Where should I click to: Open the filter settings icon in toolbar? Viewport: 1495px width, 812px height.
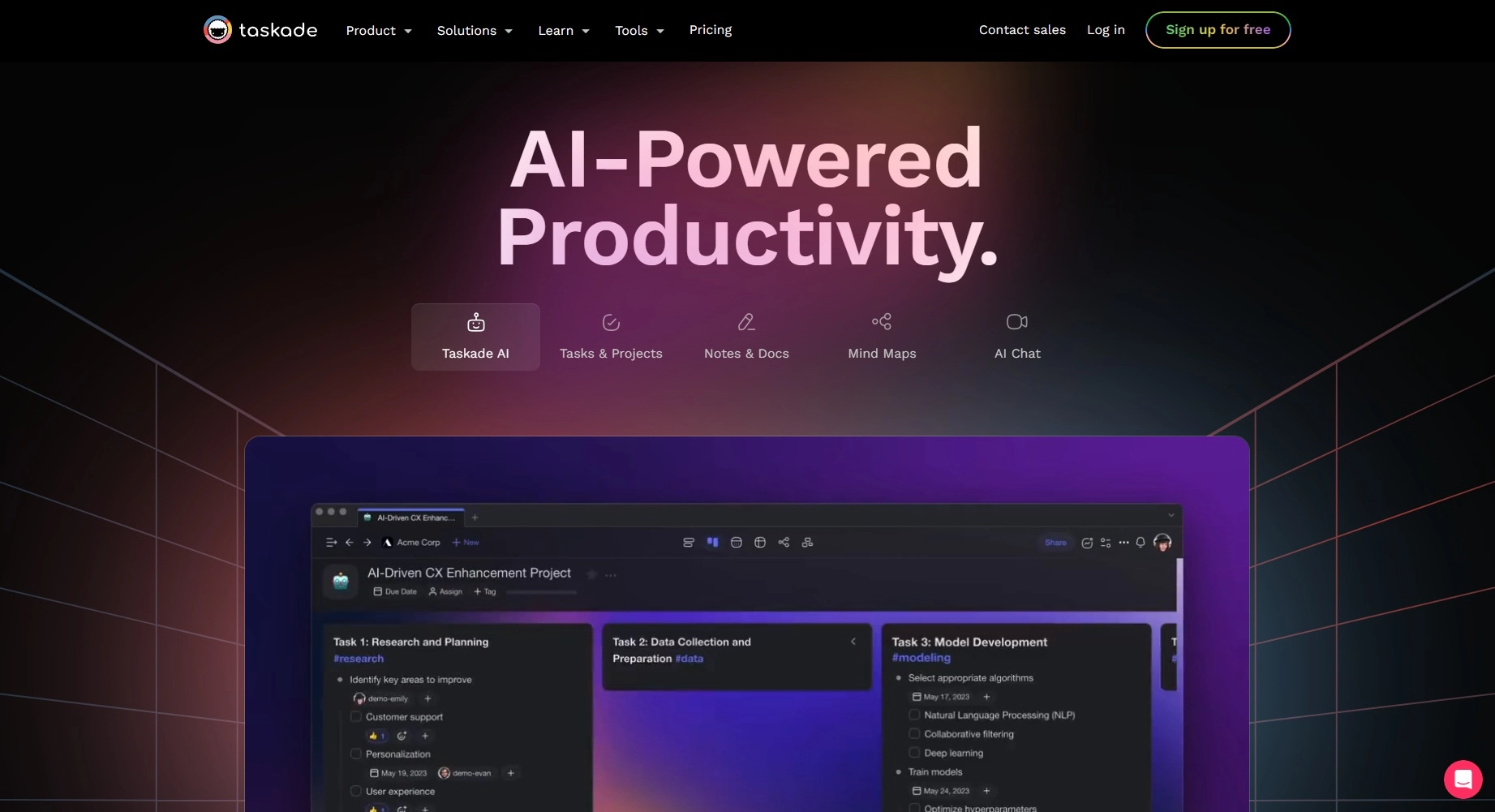pyautogui.click(x=1106, y=543)
